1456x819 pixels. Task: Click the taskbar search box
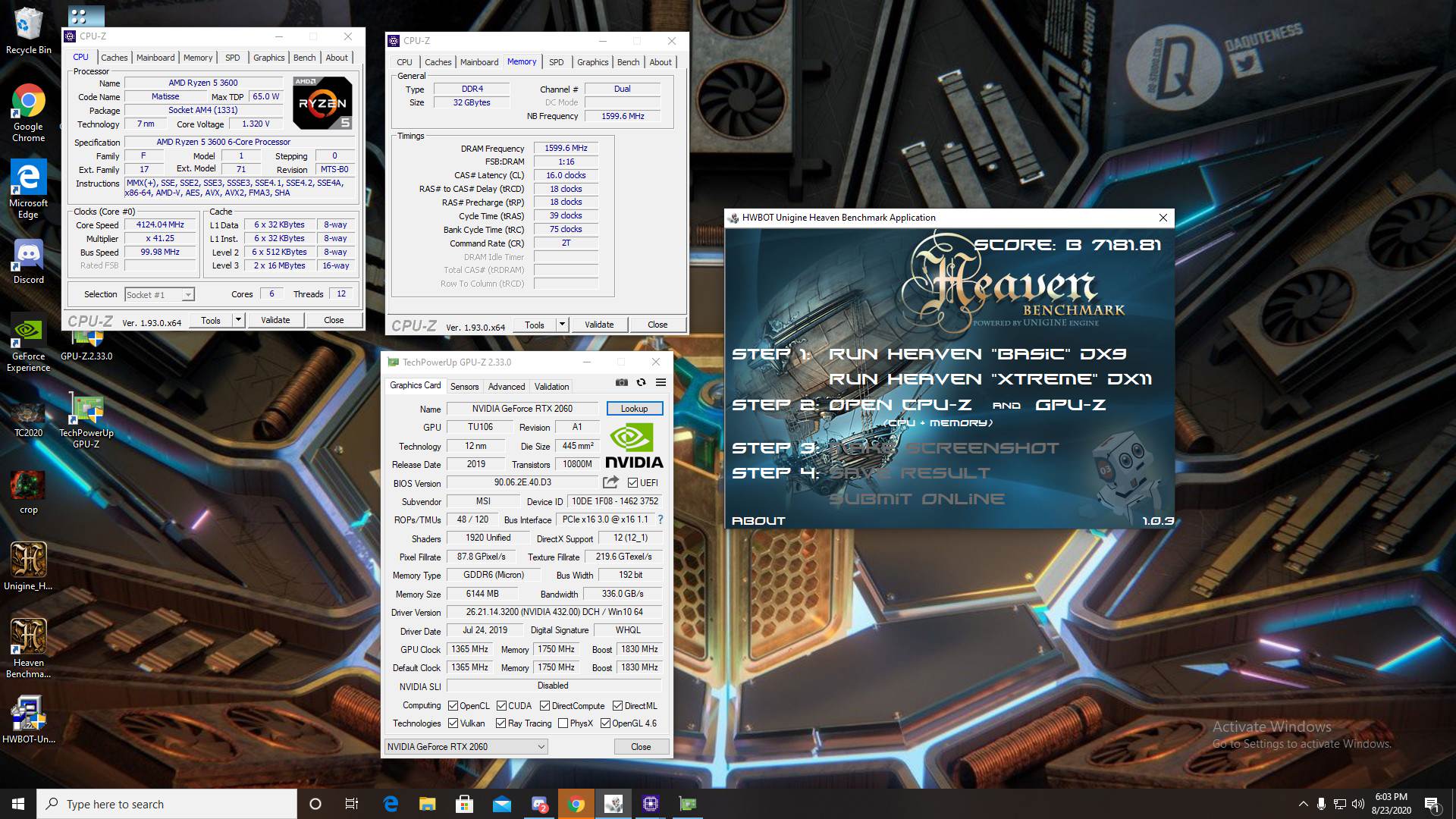pos(167,804)
